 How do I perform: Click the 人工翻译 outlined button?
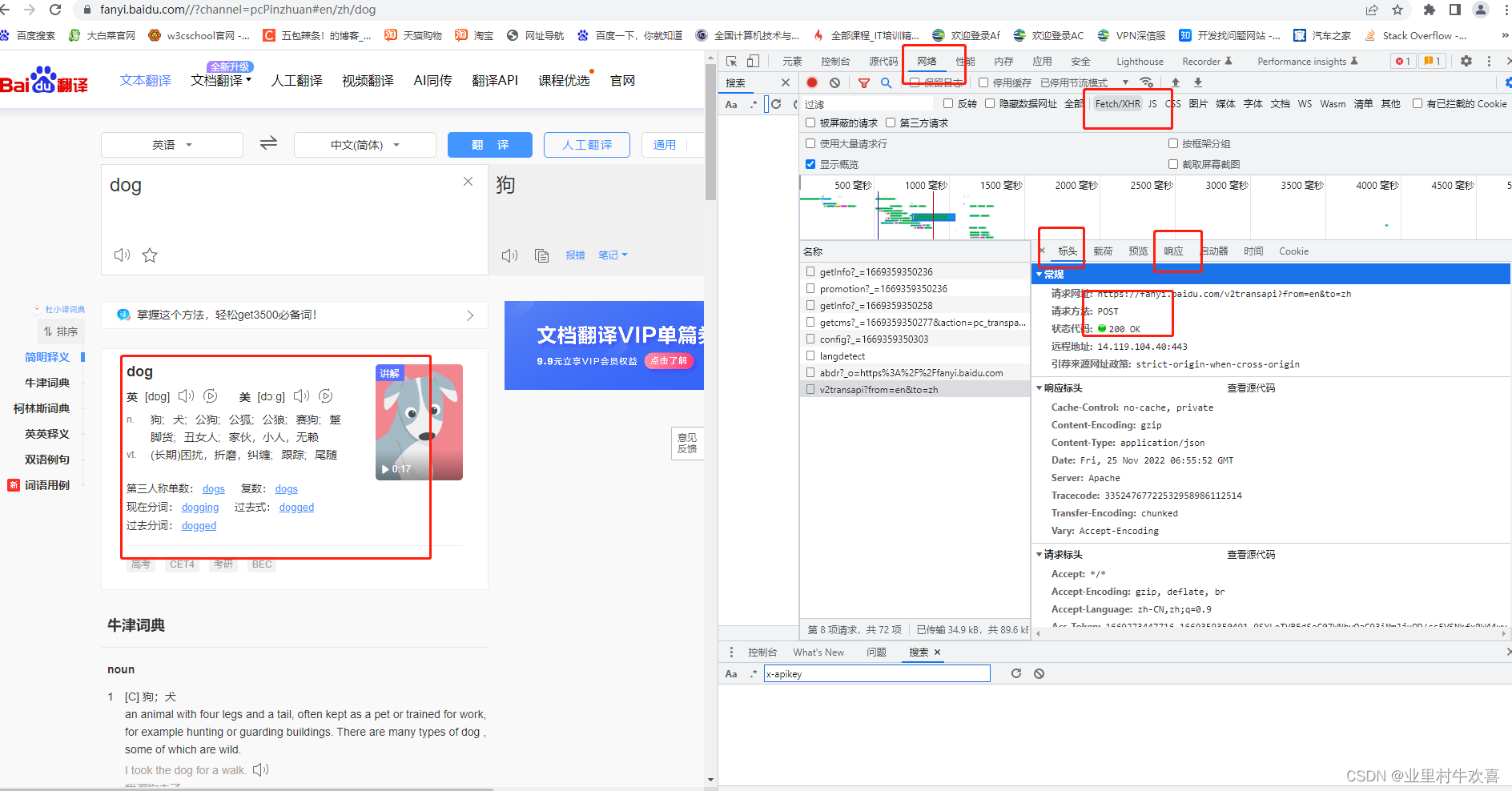click(x=587, y=145)
